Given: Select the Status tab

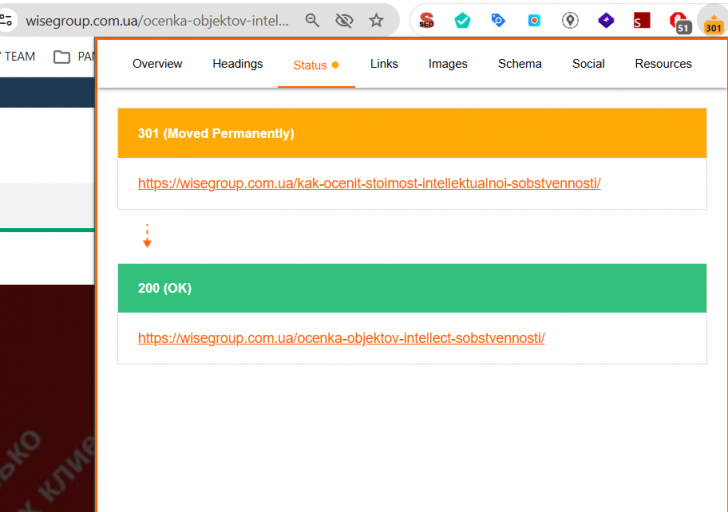Looking at the screenshot, I should (x=316, y=65).
